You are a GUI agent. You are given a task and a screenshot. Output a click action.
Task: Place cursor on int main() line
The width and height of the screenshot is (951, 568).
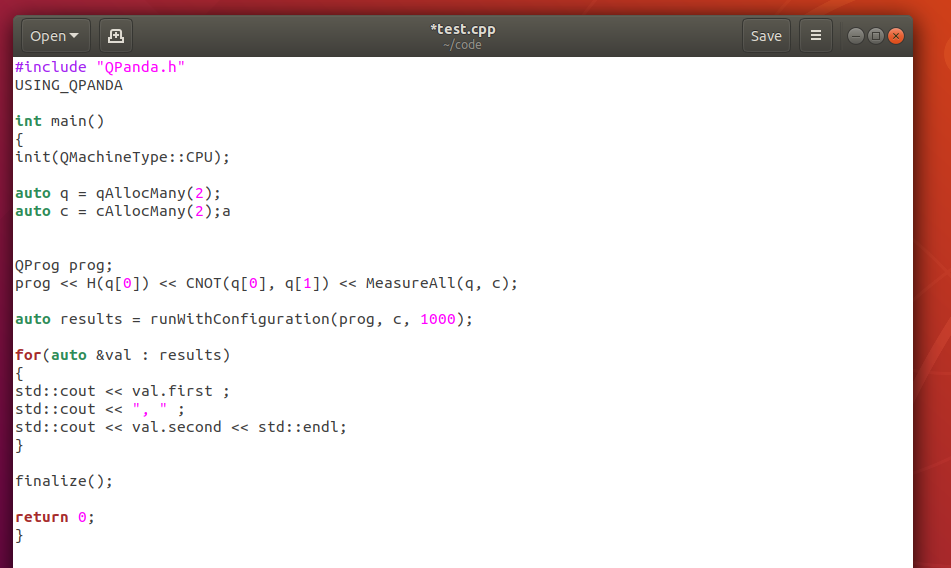tap(59, 121)
